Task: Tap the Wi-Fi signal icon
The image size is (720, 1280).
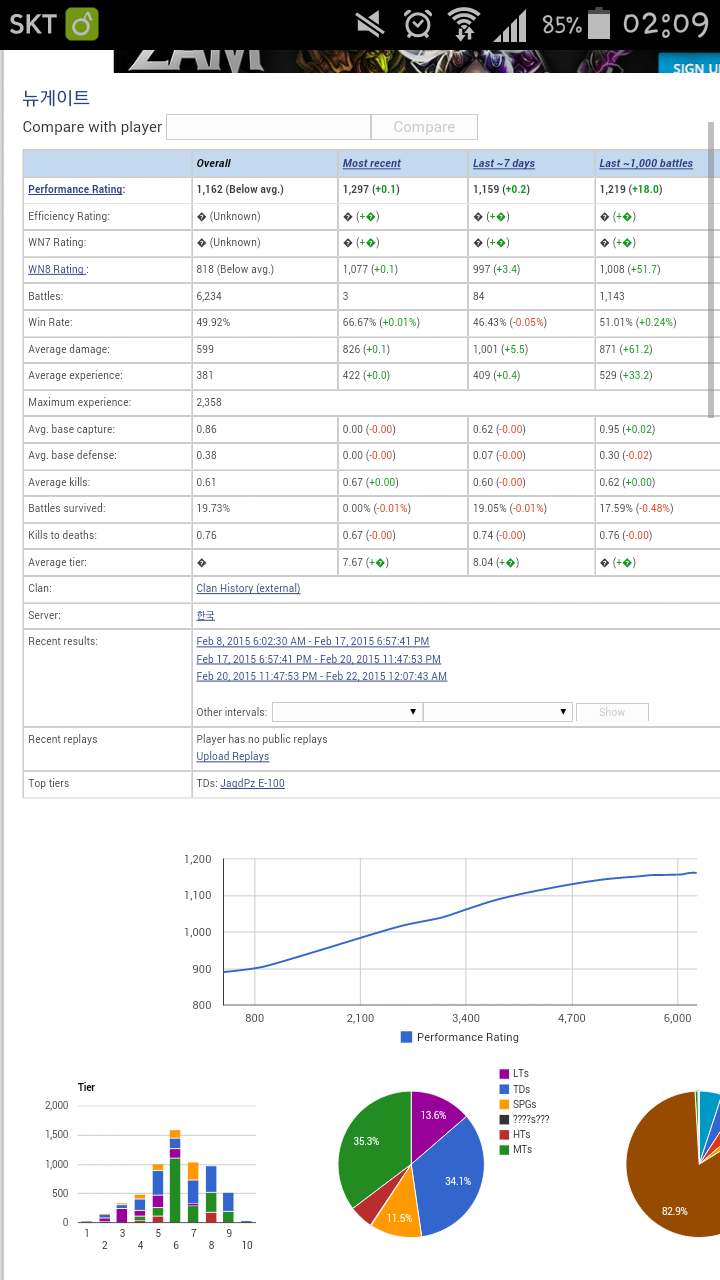Action: click(464, 23)
